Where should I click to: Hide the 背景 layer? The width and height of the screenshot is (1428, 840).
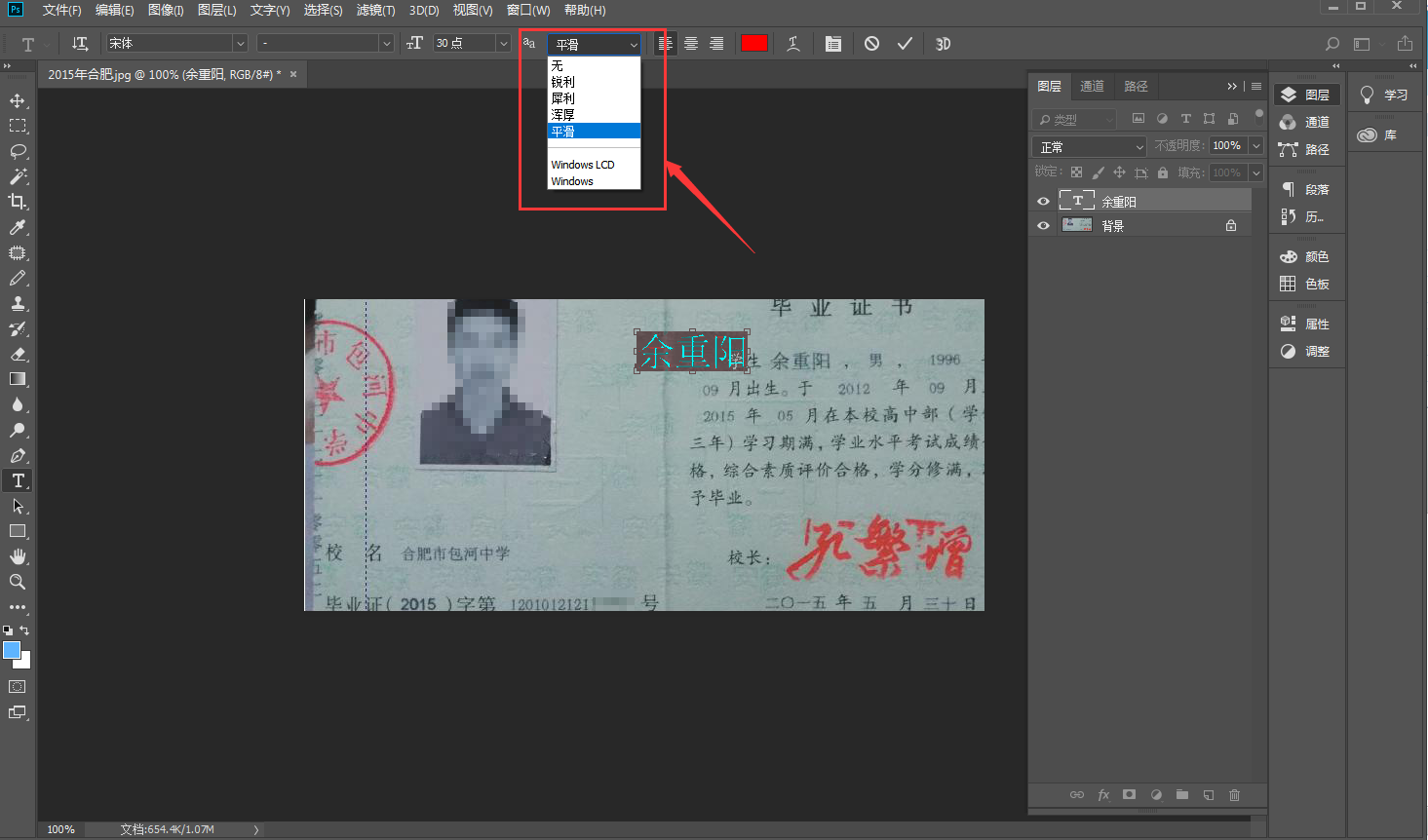point(1043,225)
